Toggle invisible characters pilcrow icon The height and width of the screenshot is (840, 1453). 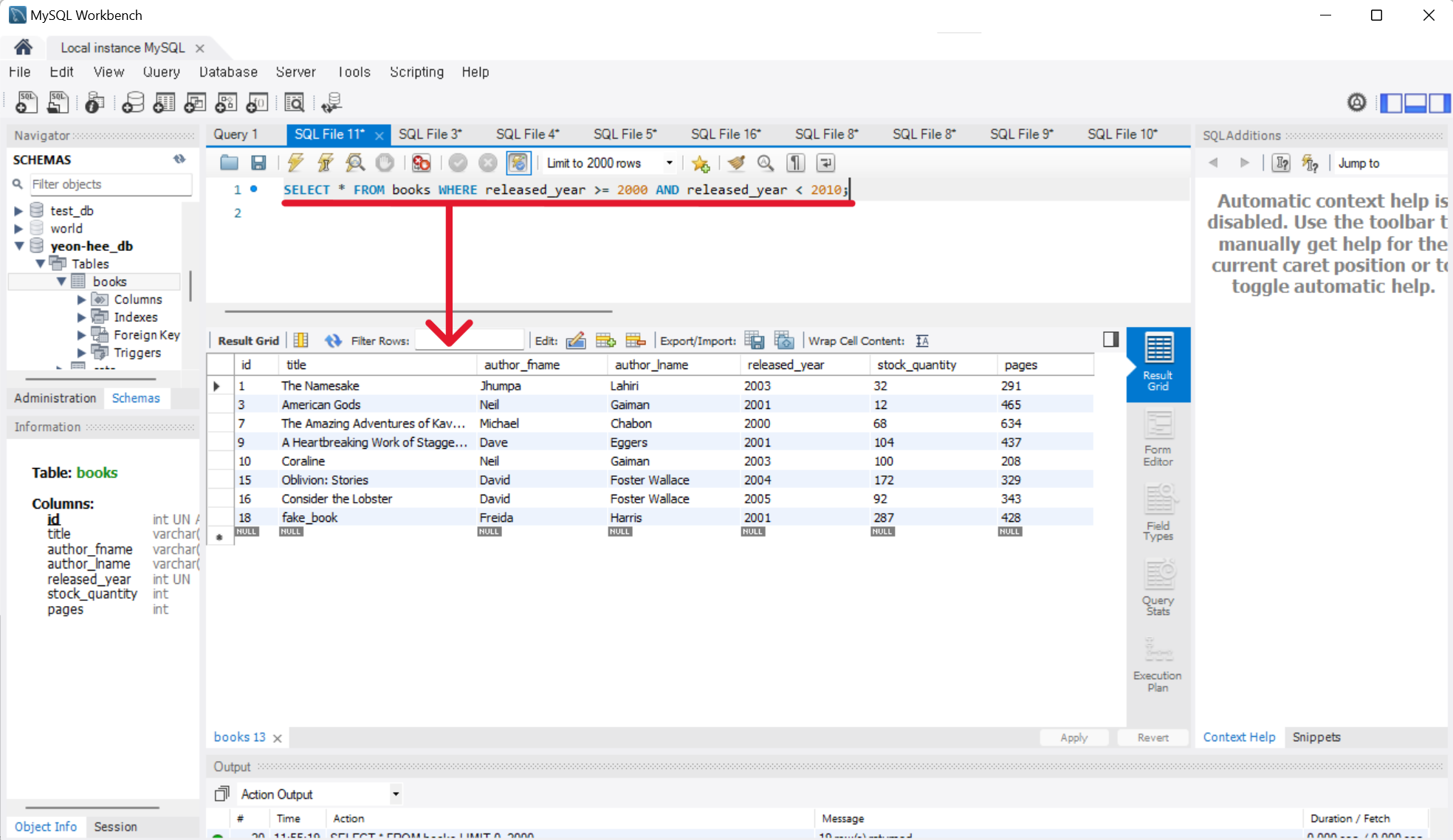(796, 163)
